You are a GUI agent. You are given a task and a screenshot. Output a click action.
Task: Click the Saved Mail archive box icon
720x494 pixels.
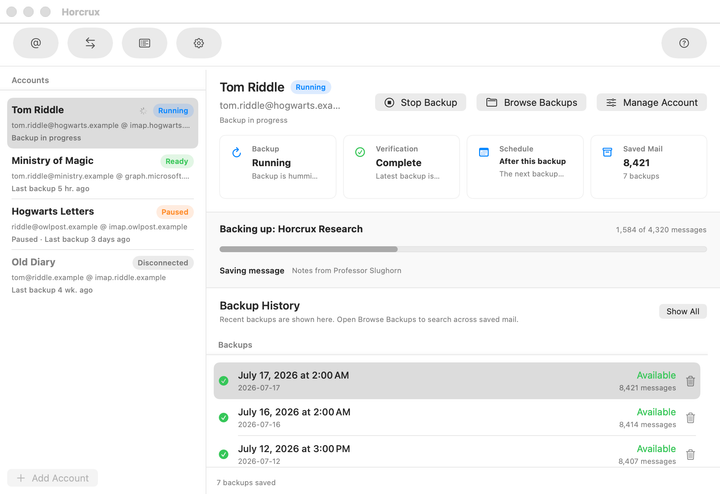(x=607, y=152)
